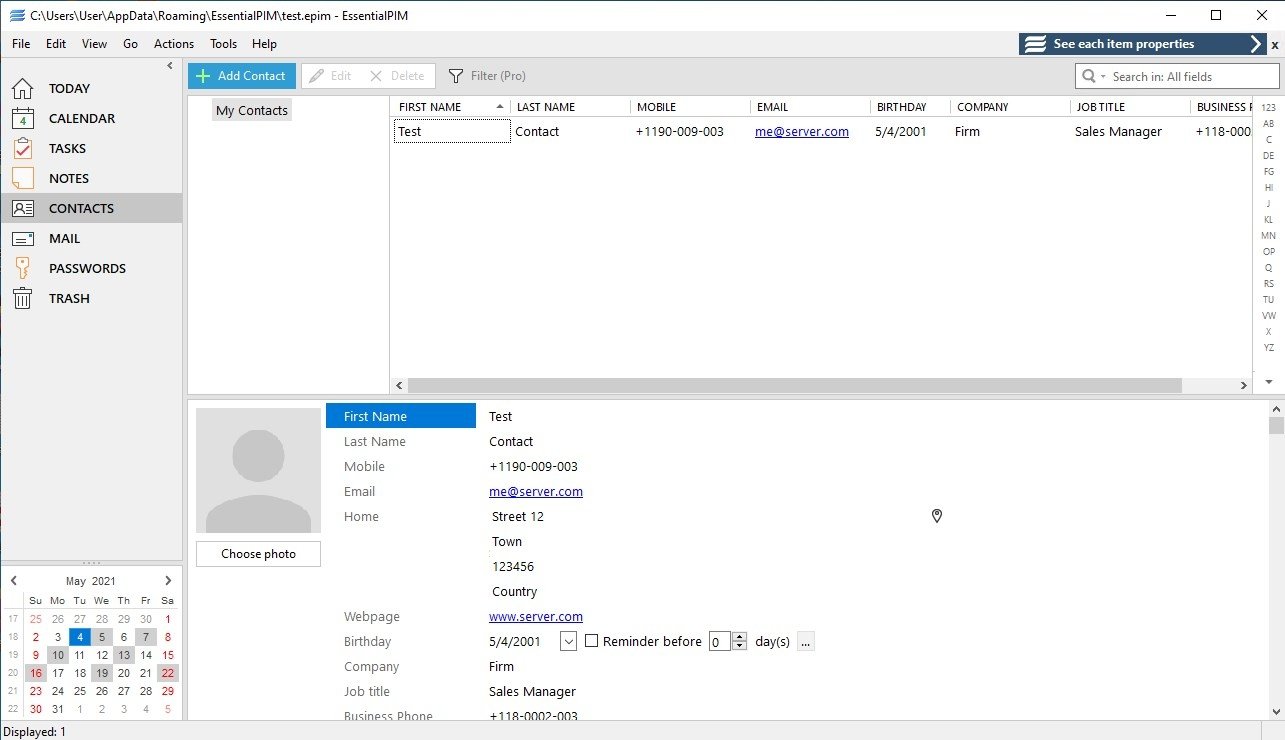Image resolution: width=1285 pixels, height=740 pixels.
Task: Click the Add Contact button
Action: 242,76
